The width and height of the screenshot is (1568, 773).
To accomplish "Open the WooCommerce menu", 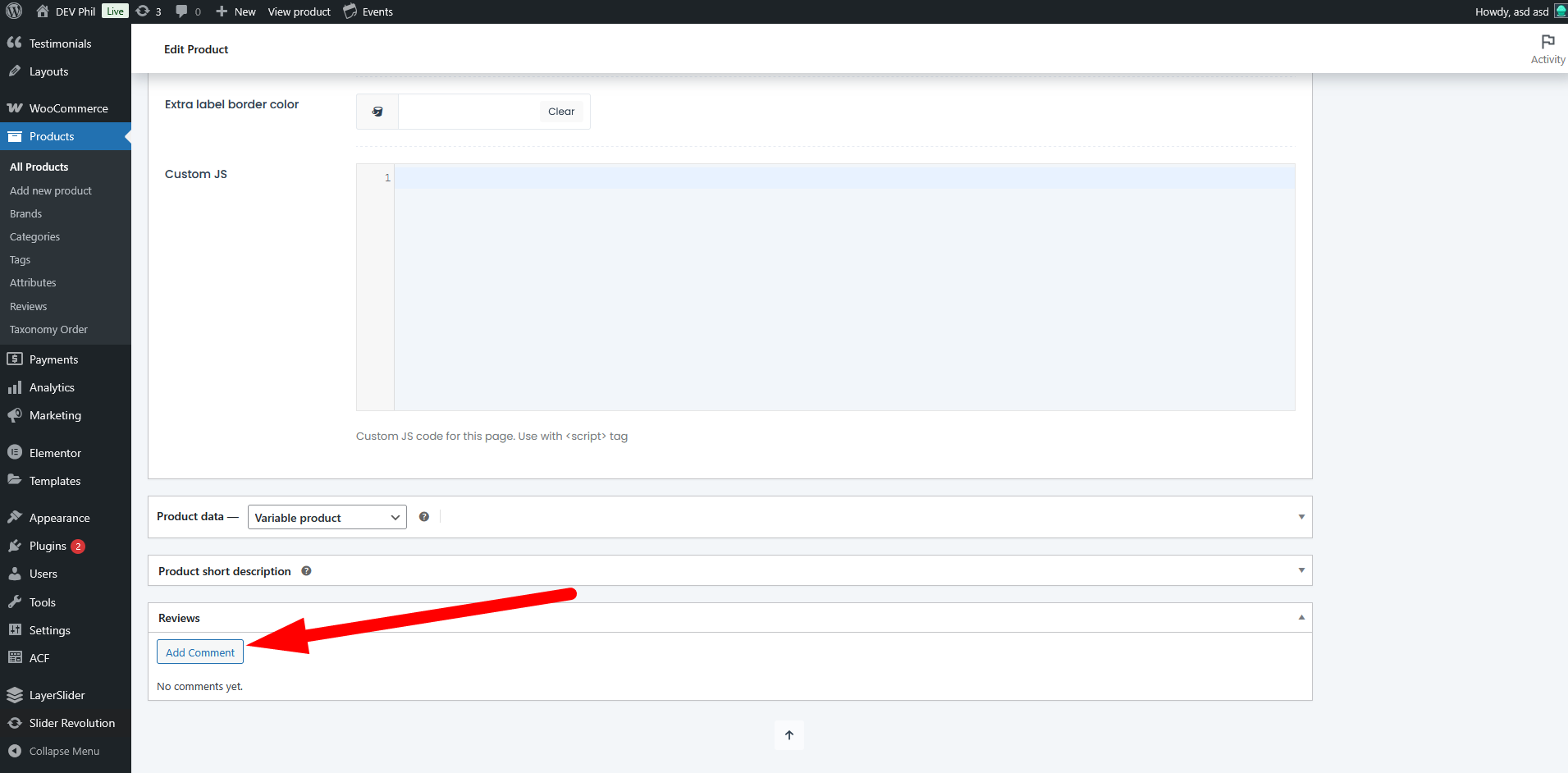I will (68, 108).
